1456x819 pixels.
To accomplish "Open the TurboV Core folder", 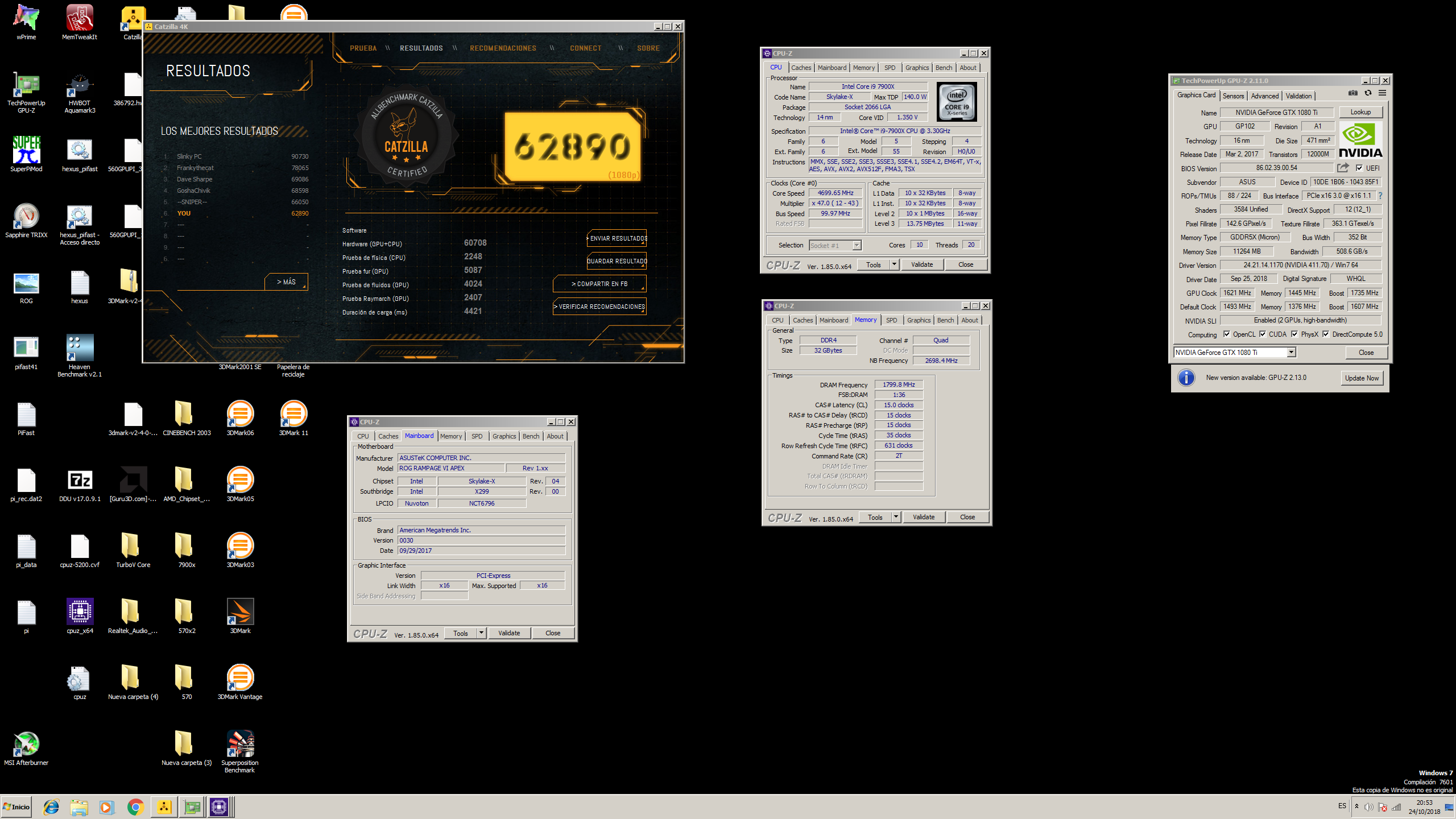I will pyautogui.click(x=133, y=550).
